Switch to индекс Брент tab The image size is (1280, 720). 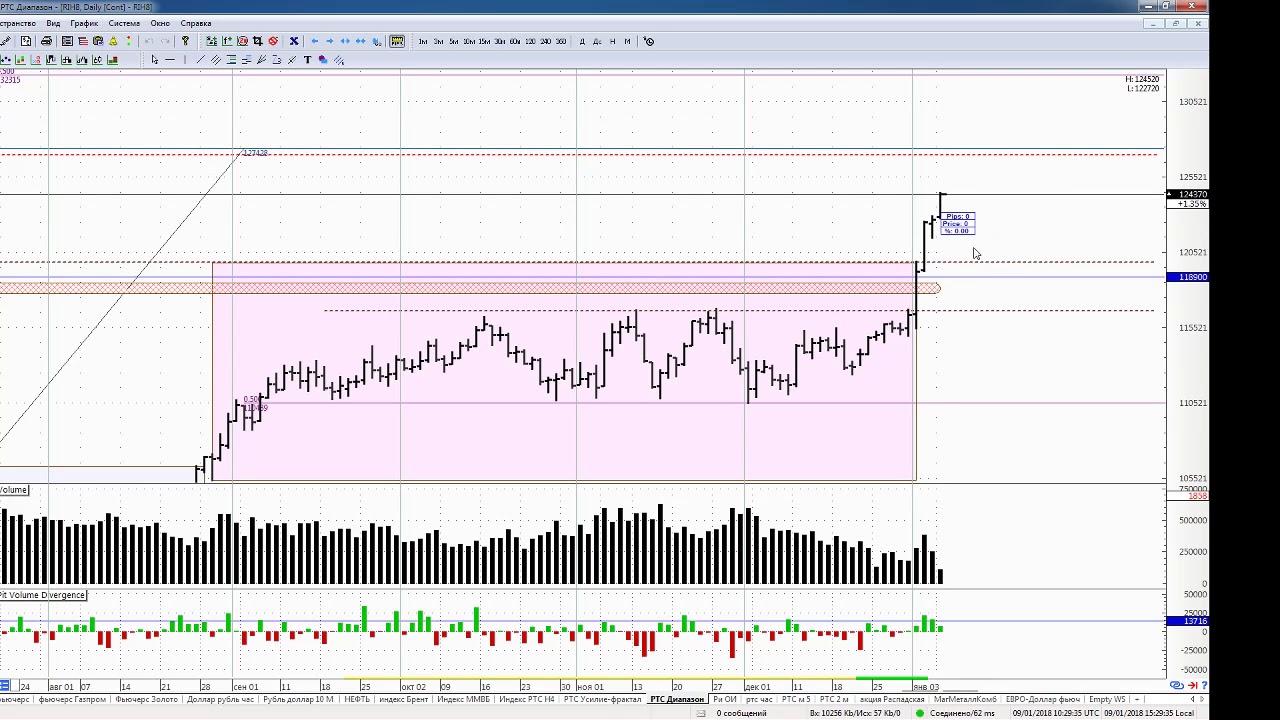point(404,699)
